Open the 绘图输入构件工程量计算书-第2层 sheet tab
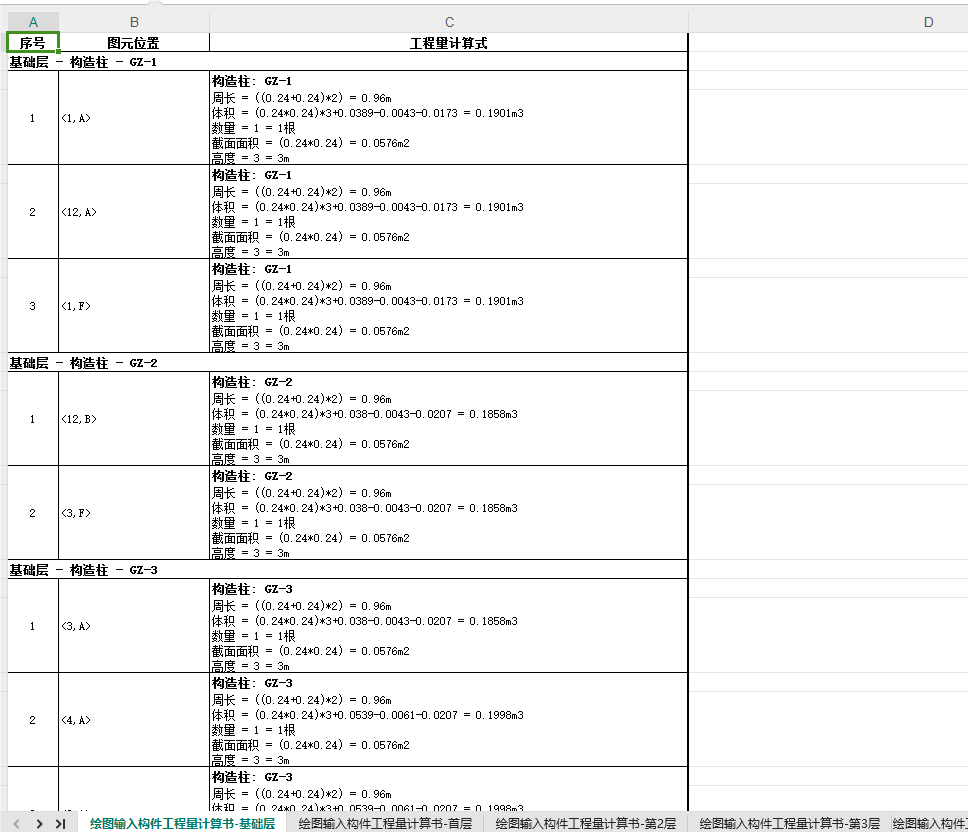This screenshot has width=968, height=832. [585, 823]
